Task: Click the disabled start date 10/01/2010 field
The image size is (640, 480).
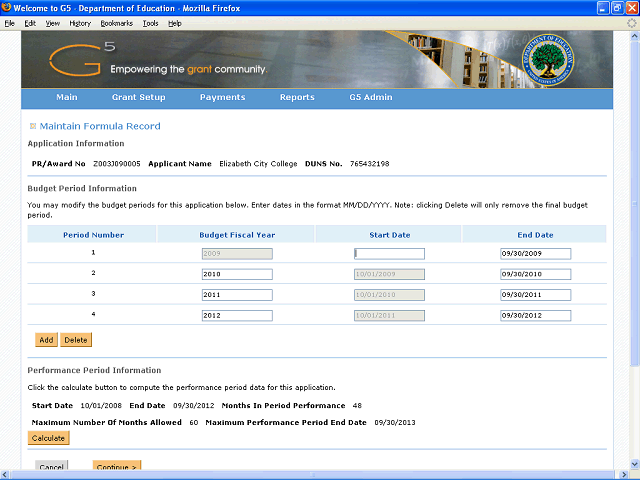Action: click(x=389, y=295)
